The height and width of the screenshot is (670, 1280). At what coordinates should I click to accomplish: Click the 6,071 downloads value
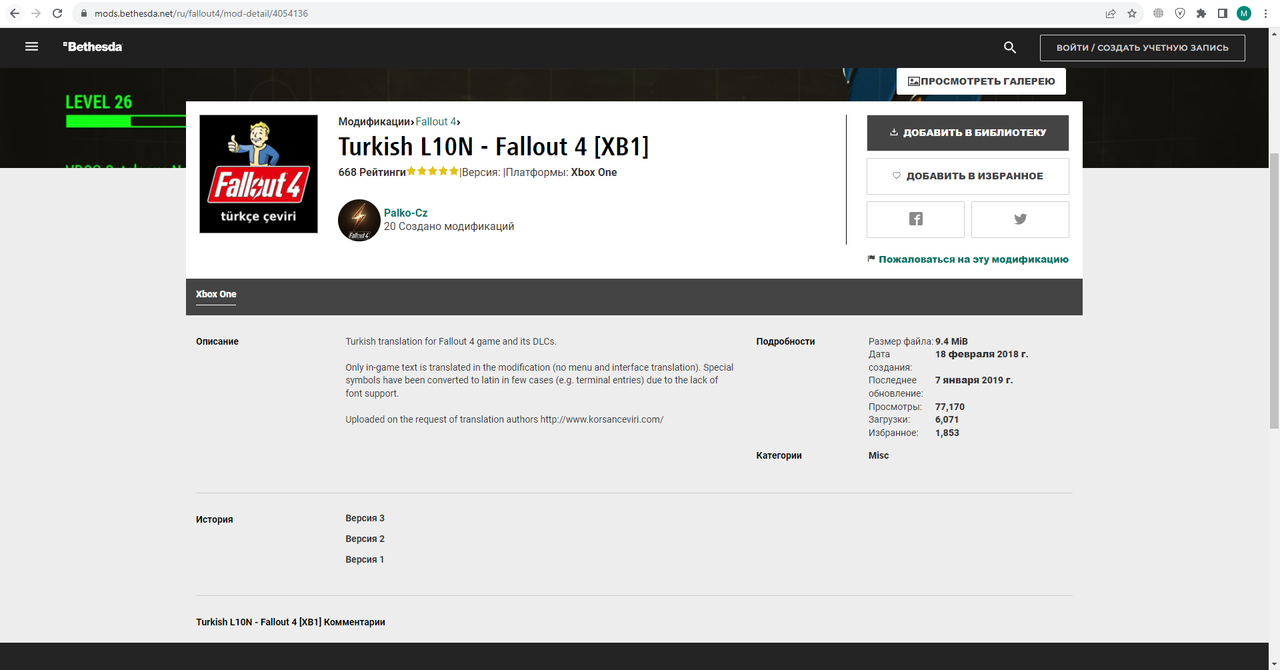point(947,420)
